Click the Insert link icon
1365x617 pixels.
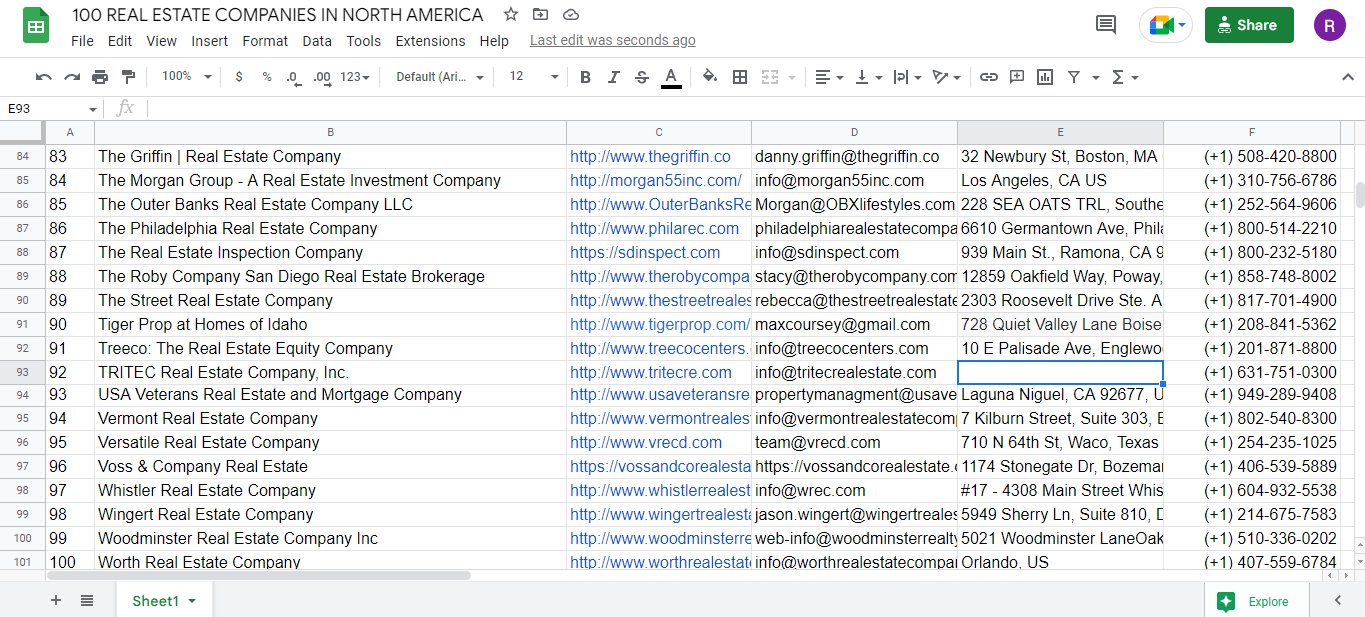(x=988, y=77)
